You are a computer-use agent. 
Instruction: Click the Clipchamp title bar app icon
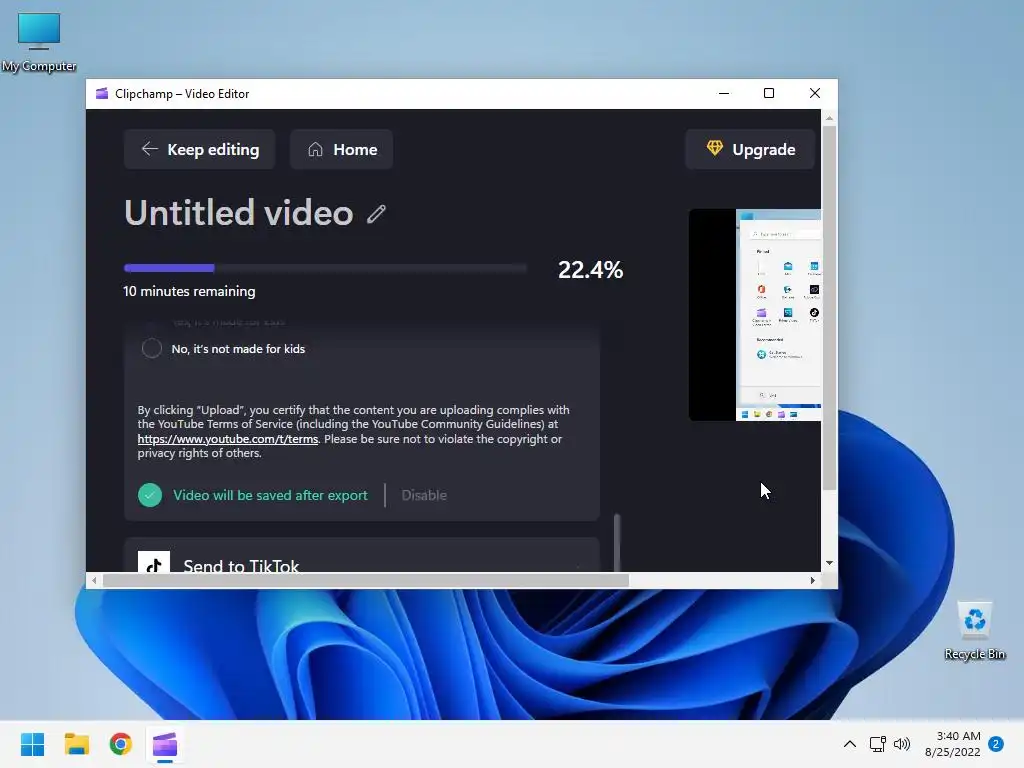(102, 93)
